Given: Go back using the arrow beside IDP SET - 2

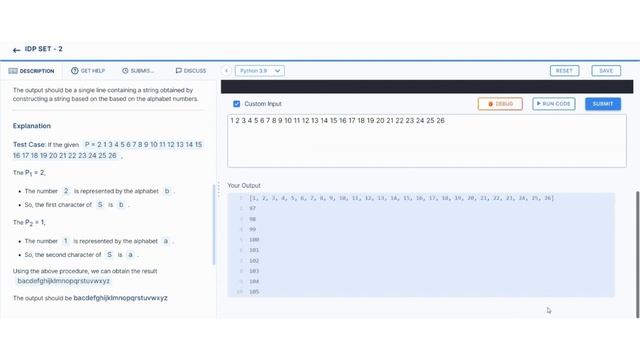Looking at the screenshot, I should tap(16, 50).
